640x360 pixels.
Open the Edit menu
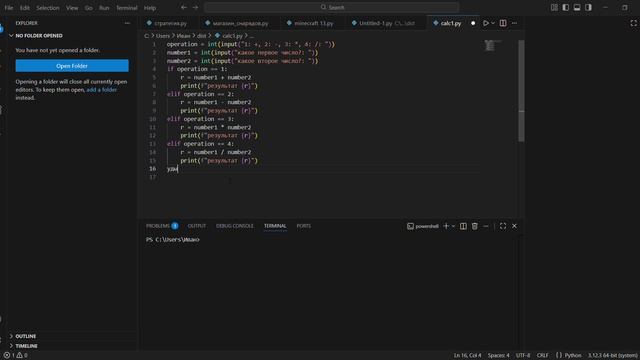click(24, 8)
